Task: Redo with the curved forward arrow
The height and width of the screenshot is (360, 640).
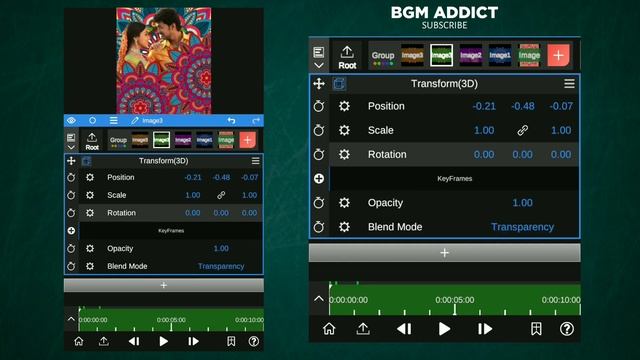Action: (x=256, y=120)
